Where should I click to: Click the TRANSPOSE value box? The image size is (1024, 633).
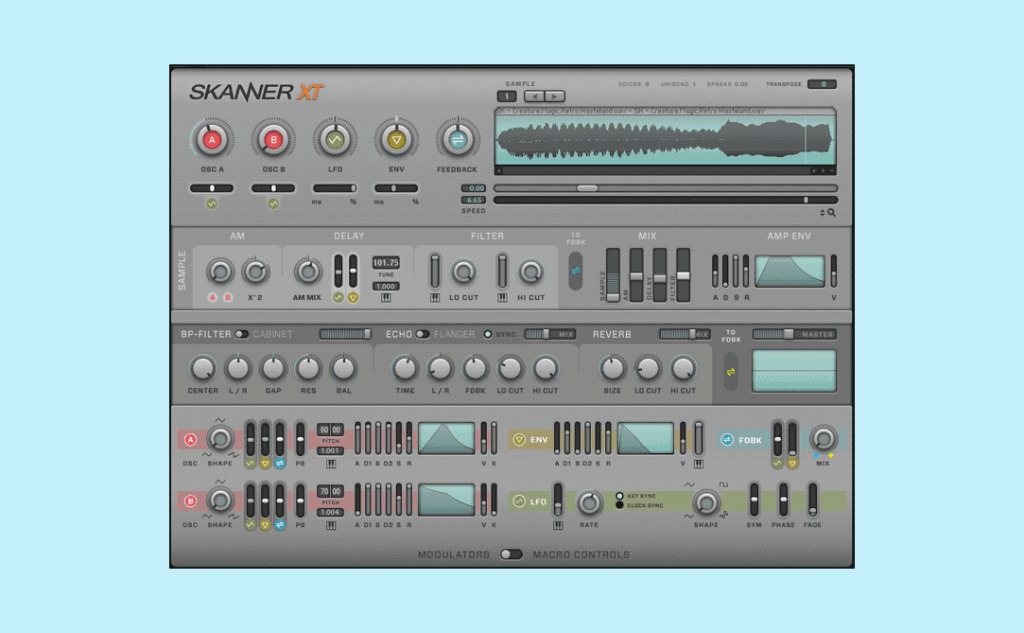click(x=821, y=84)
